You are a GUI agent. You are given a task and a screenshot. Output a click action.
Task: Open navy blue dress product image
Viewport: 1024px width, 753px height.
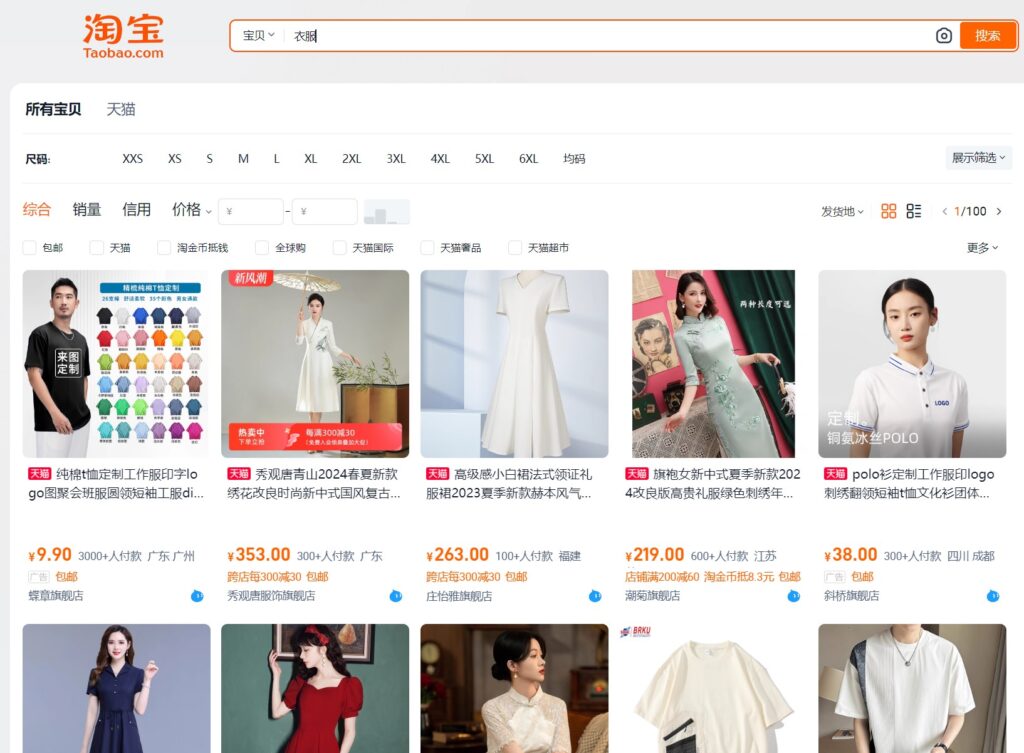point(117,688)
